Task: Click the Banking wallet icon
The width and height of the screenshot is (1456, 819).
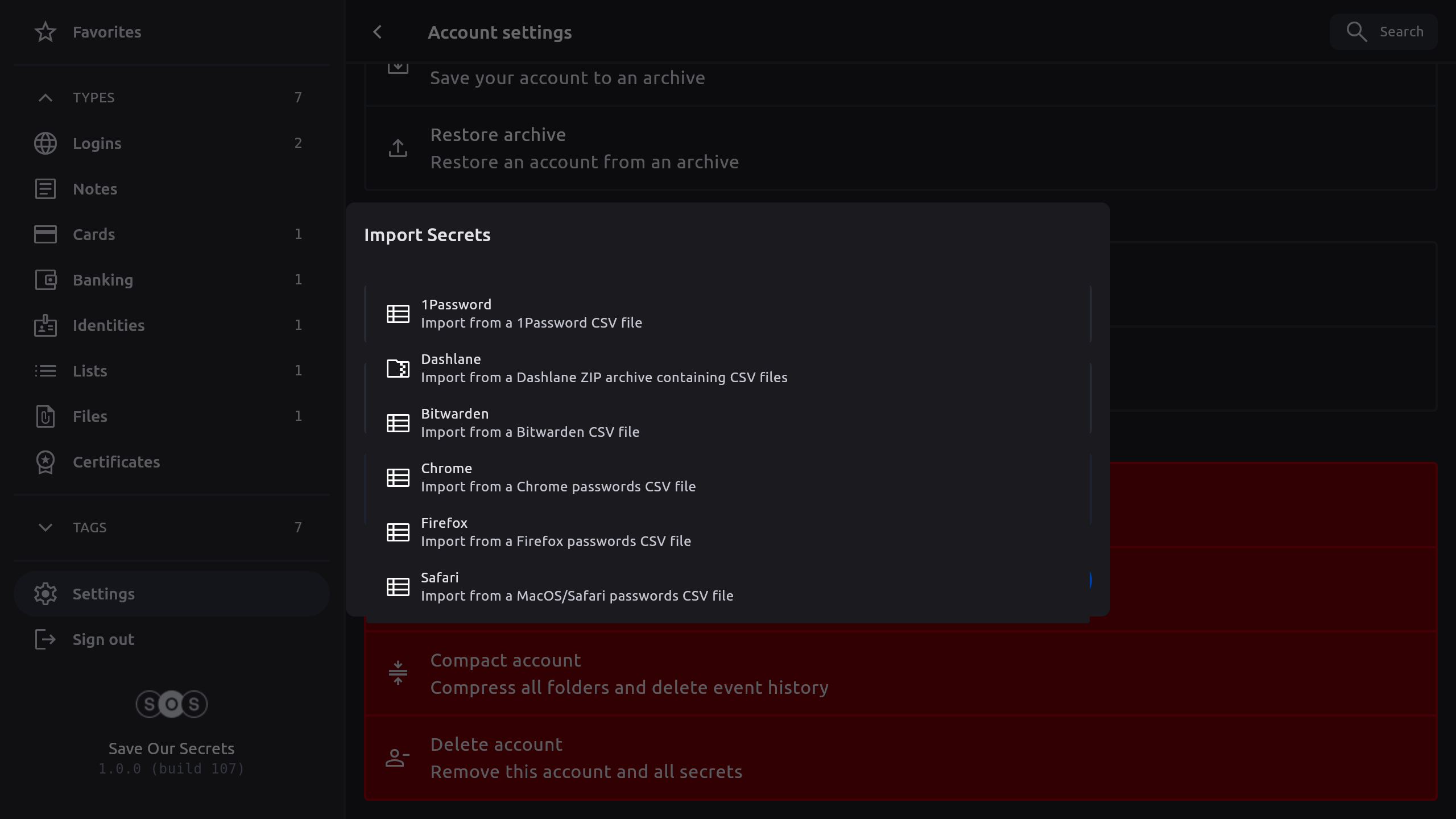Action: (x=45, y=280)
